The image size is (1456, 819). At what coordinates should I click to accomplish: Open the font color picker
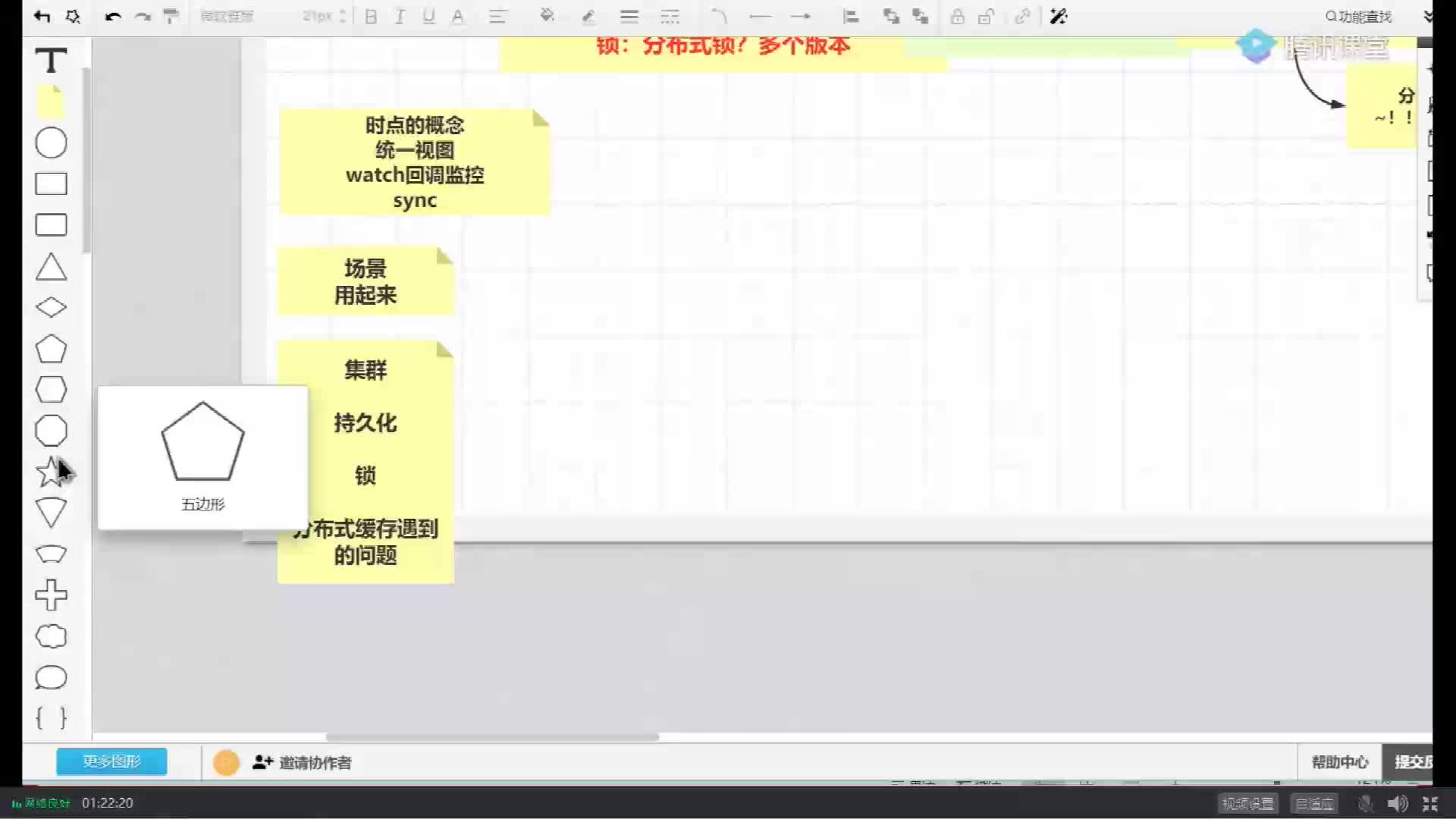[x=457, y=16]
